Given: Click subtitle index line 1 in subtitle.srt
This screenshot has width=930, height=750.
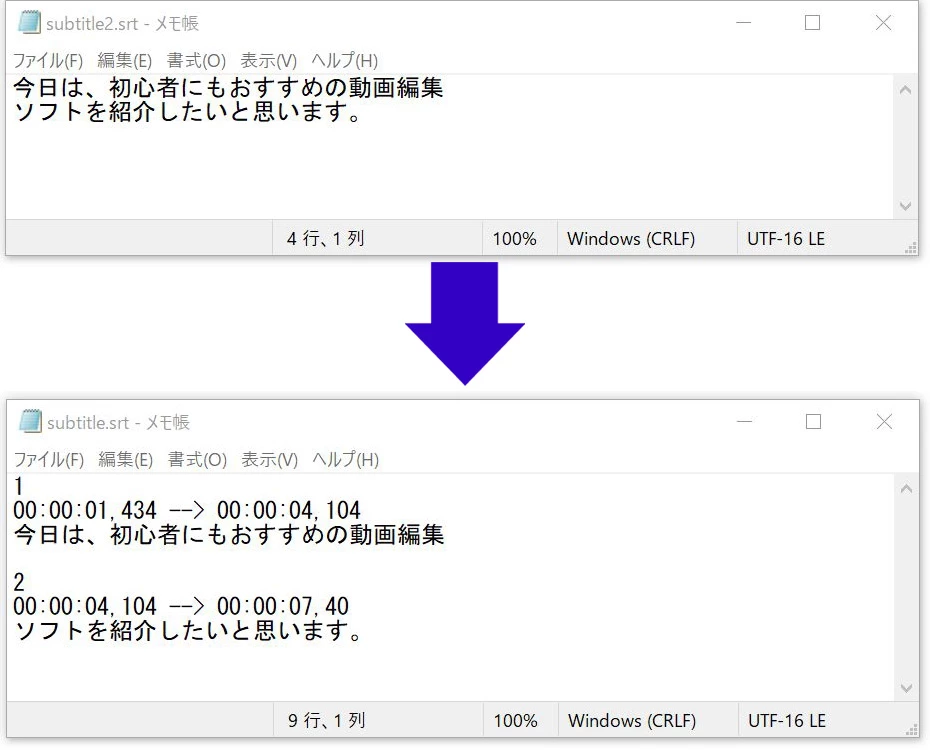Looking at the screenshot, I should pyautogui.click(x=19, y=486).
